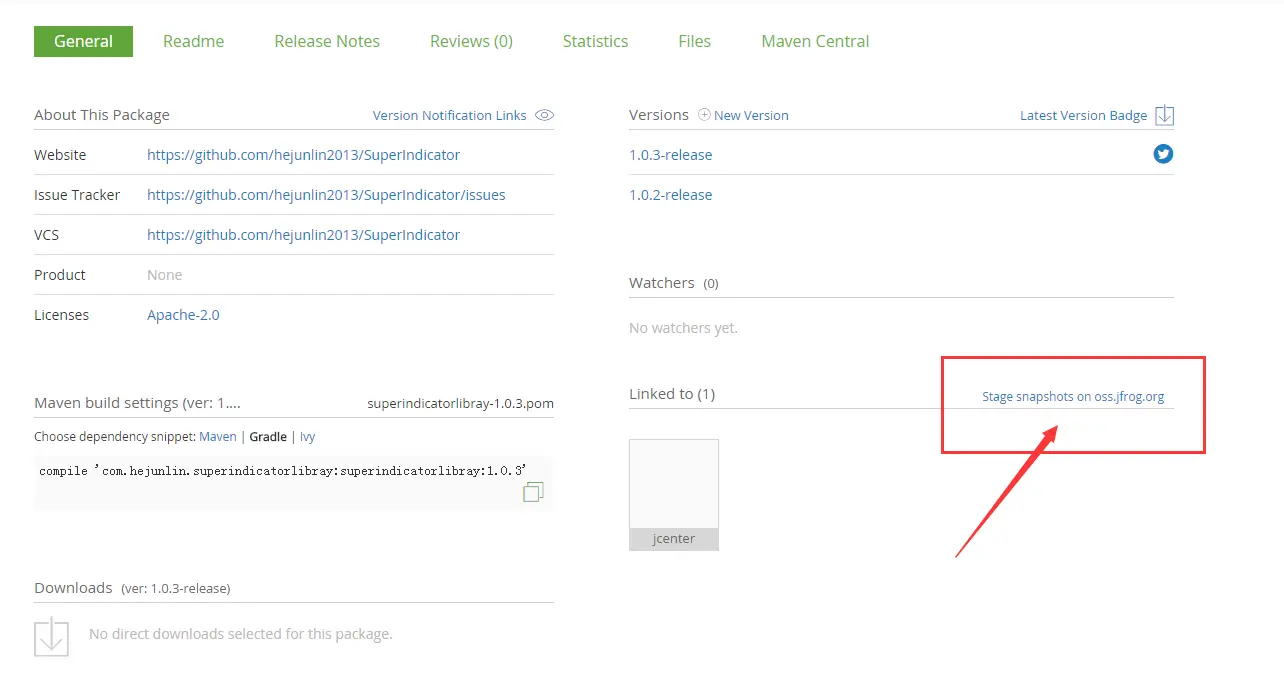Viewport: 1284px width, 691px height.
Task: Open the VCS repository link
Action: point(303,235)
